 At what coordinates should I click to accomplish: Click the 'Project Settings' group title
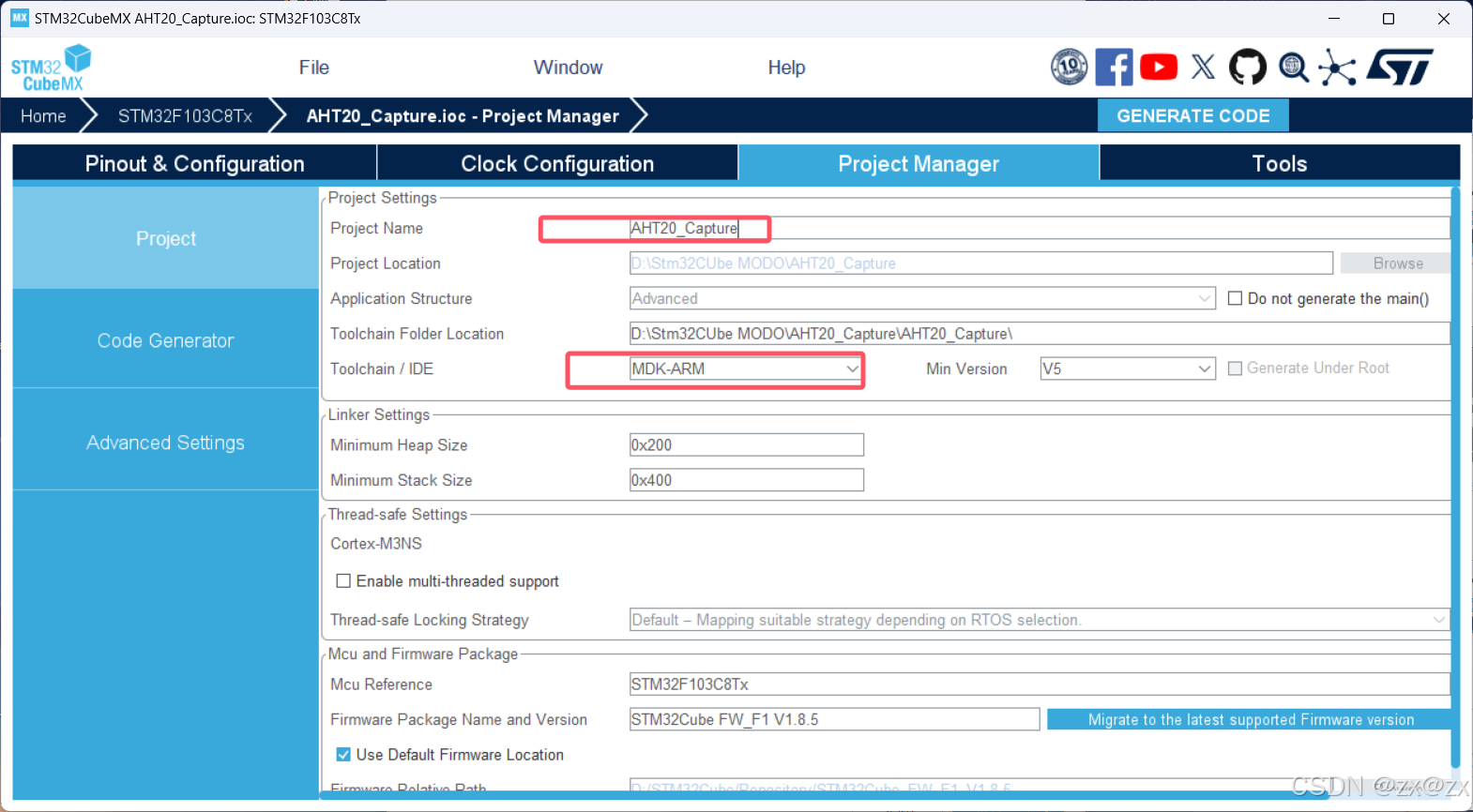pos(383,198)
